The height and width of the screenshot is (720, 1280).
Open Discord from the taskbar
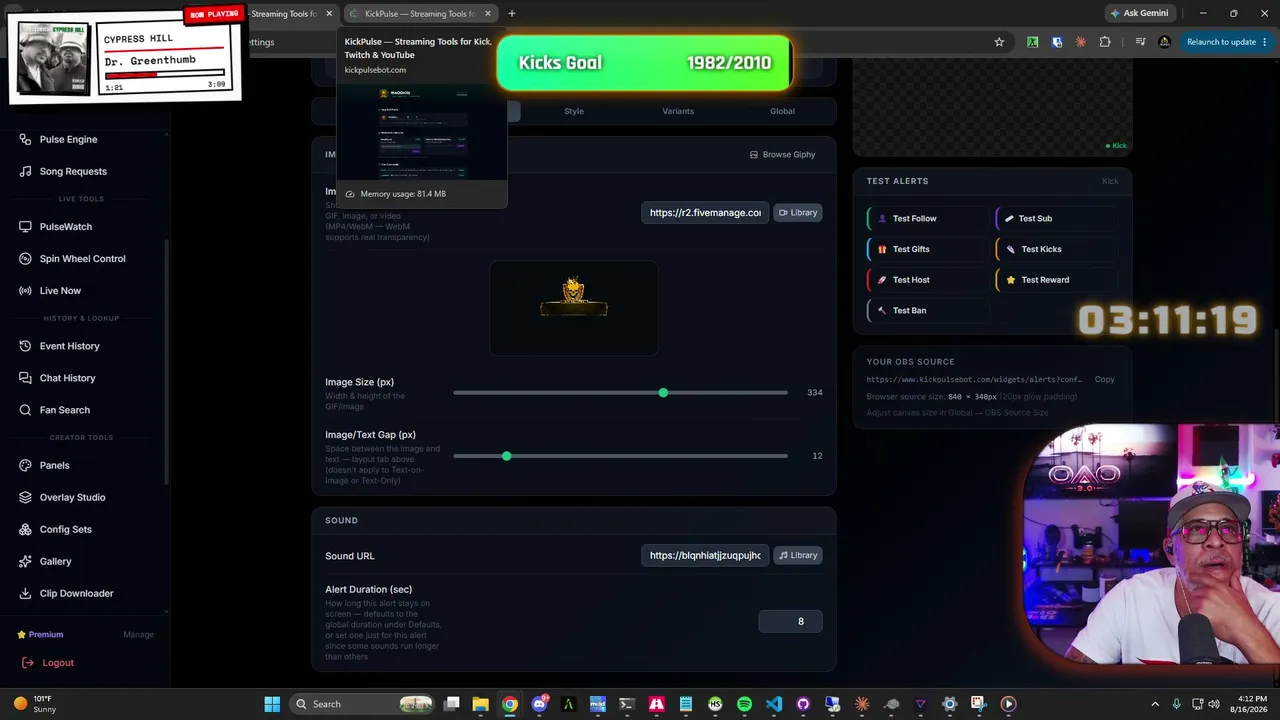(x=540, y=704)
